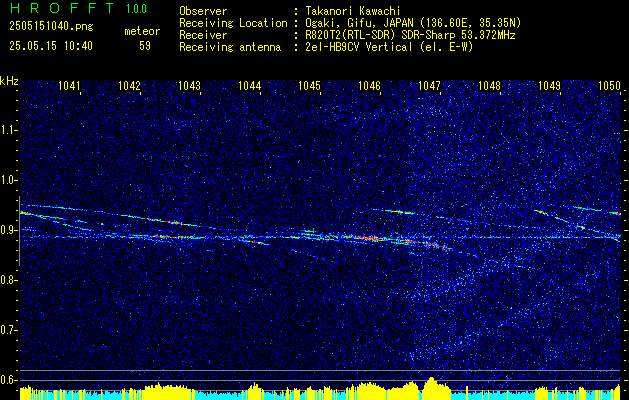
Task: Click the 1047 time marker
Action: click(x=429, y=85)
